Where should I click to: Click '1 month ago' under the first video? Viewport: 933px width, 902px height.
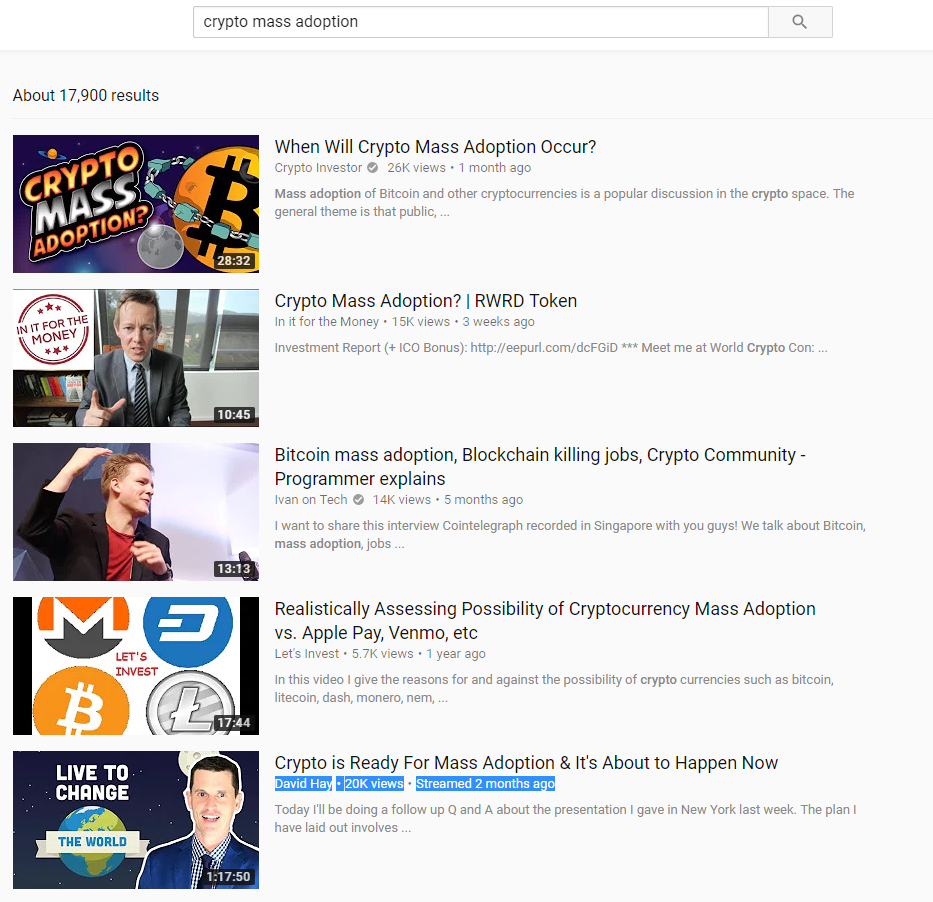(494, 168)
